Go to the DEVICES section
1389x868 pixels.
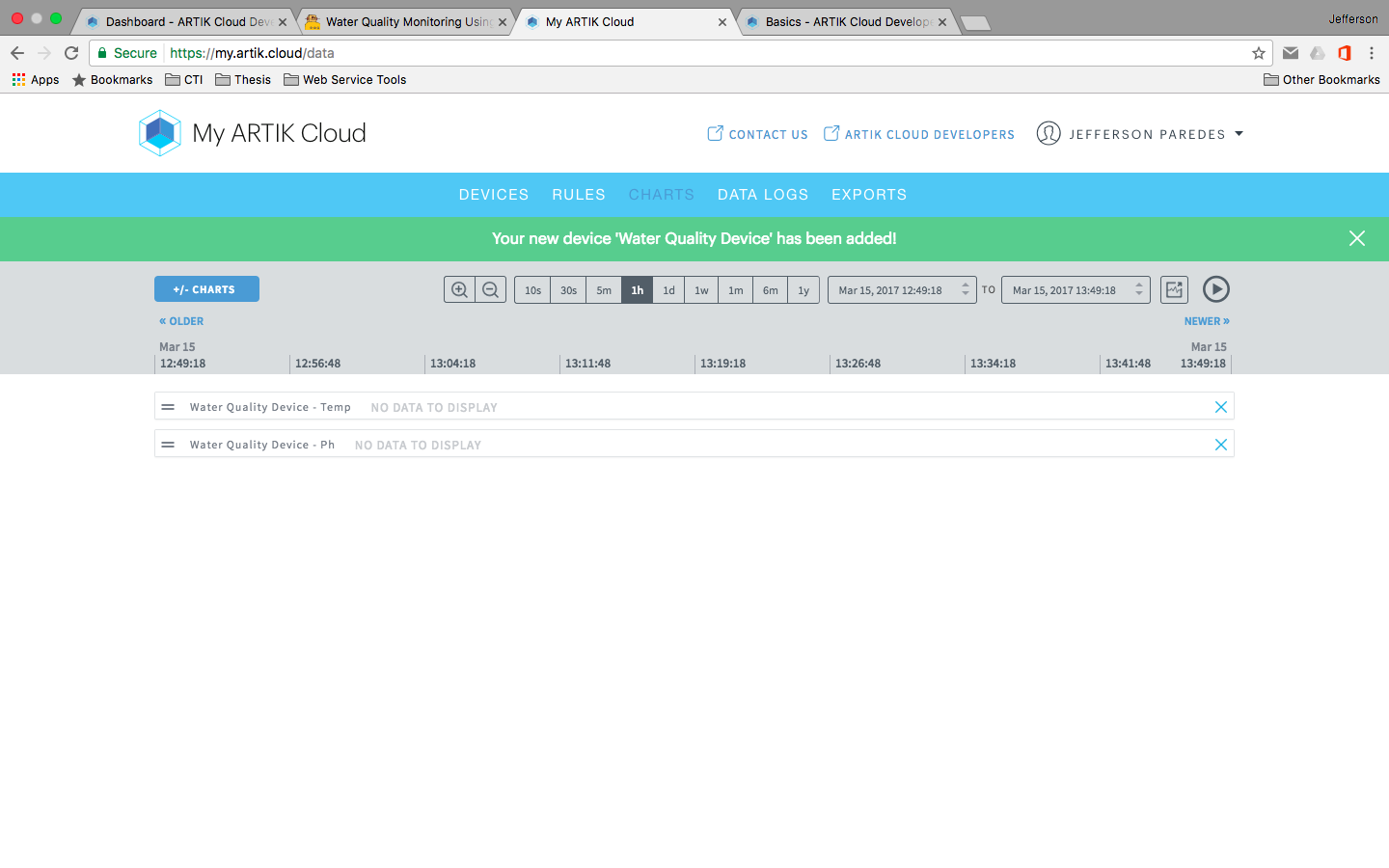click(494, 195)
